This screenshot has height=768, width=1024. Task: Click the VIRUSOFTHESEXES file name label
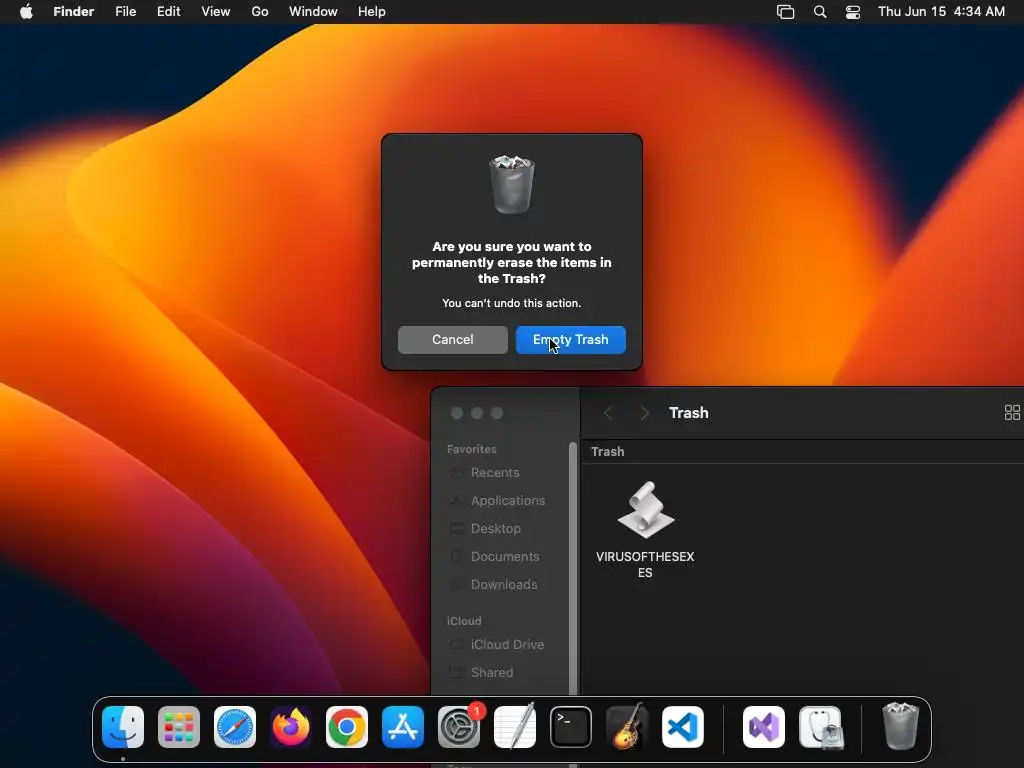click(x=645, y=564)
